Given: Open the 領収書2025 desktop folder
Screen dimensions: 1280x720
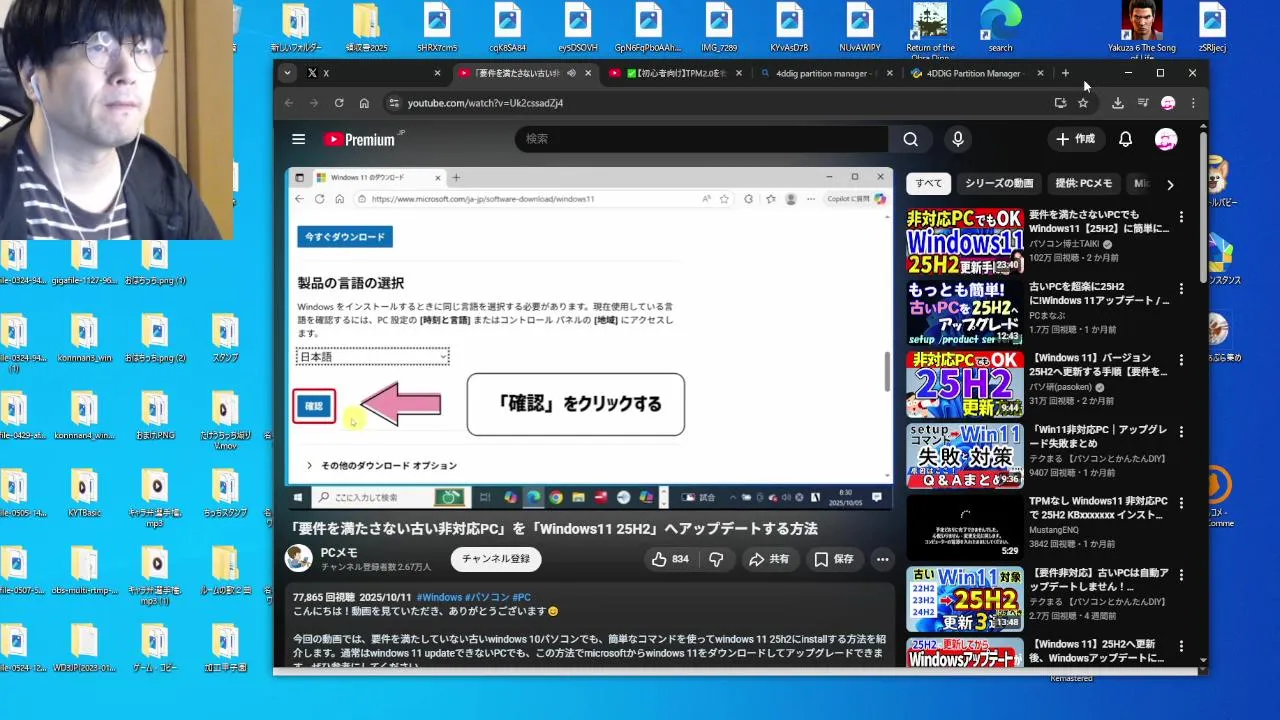Looking at the screenshot, I should click(x=365, y=27).
